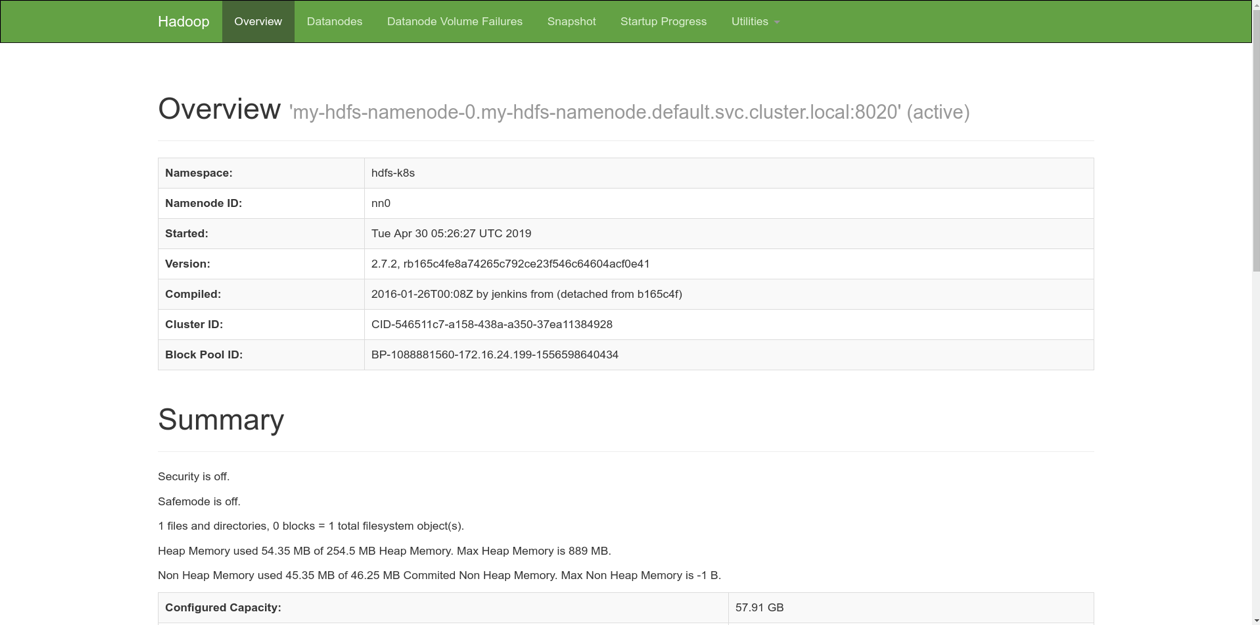Image resolution: width=1260 pixels, height=625 pixels.
Task: Click the files and directories count line
Action: pos(311,526)
